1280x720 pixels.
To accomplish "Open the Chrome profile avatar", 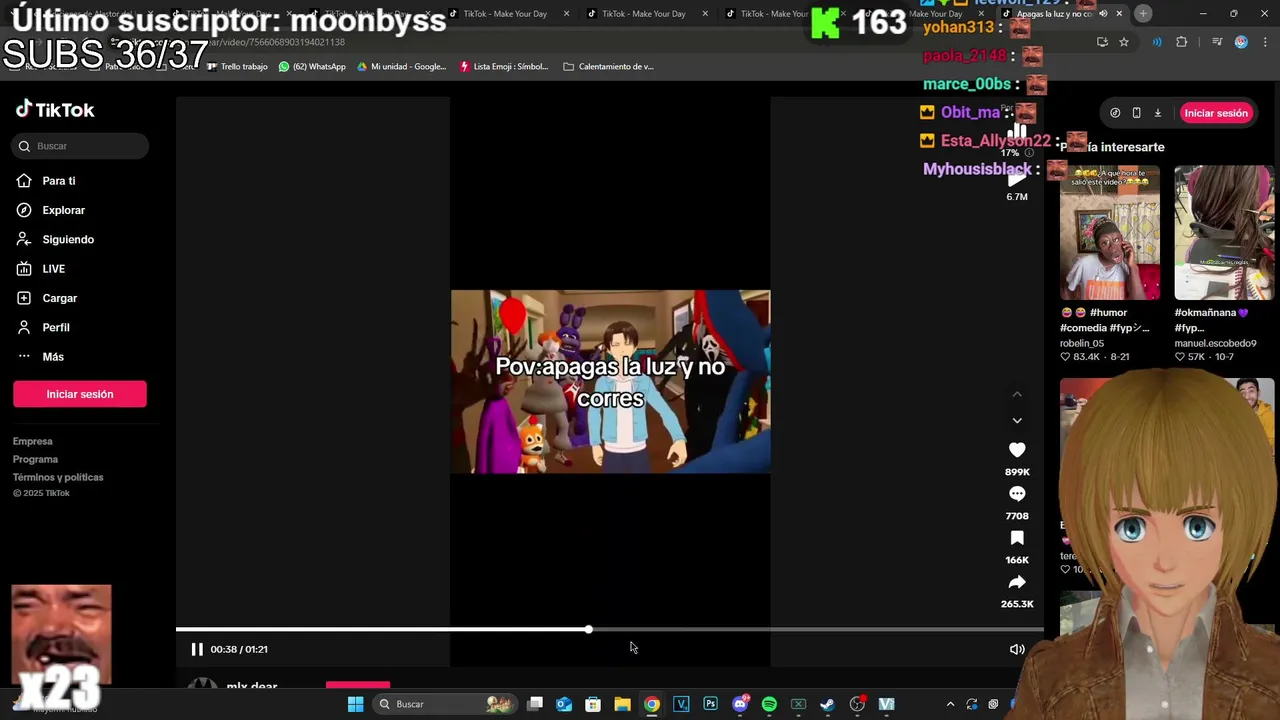I will (x=1241, y=42).
